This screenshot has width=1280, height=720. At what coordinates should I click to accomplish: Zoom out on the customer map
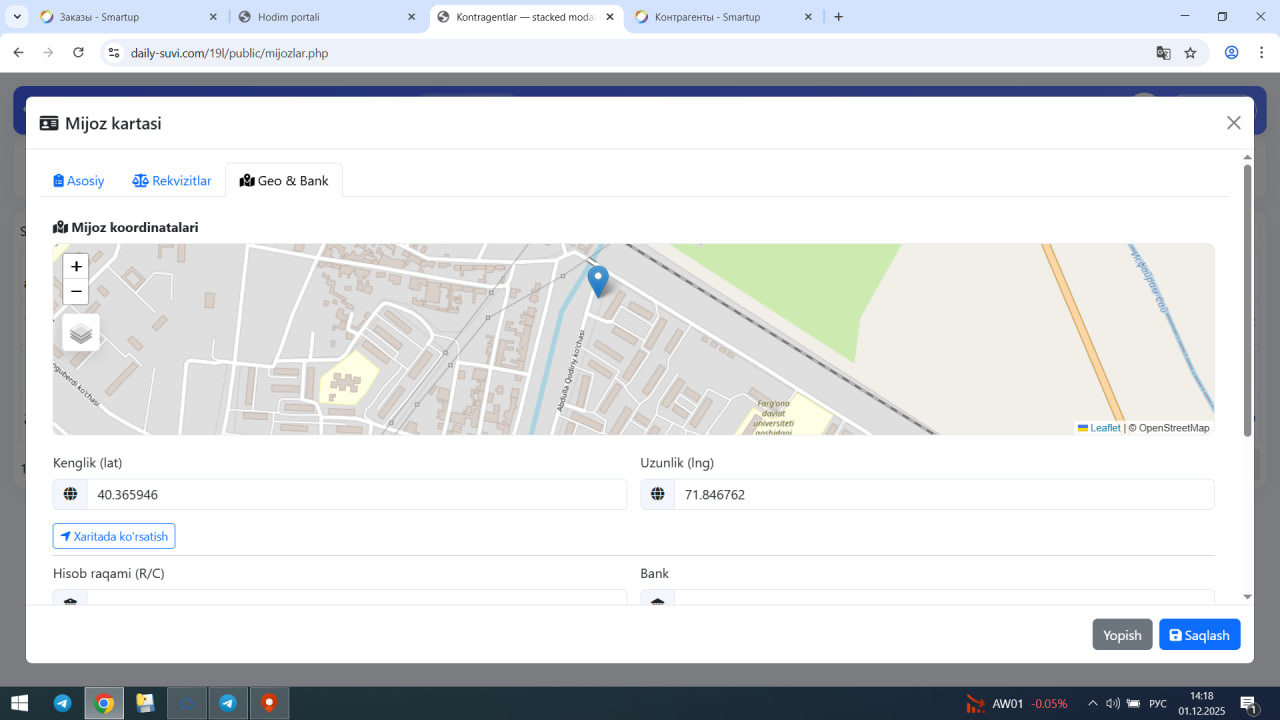pyautogui.click(x=76, y=292)
